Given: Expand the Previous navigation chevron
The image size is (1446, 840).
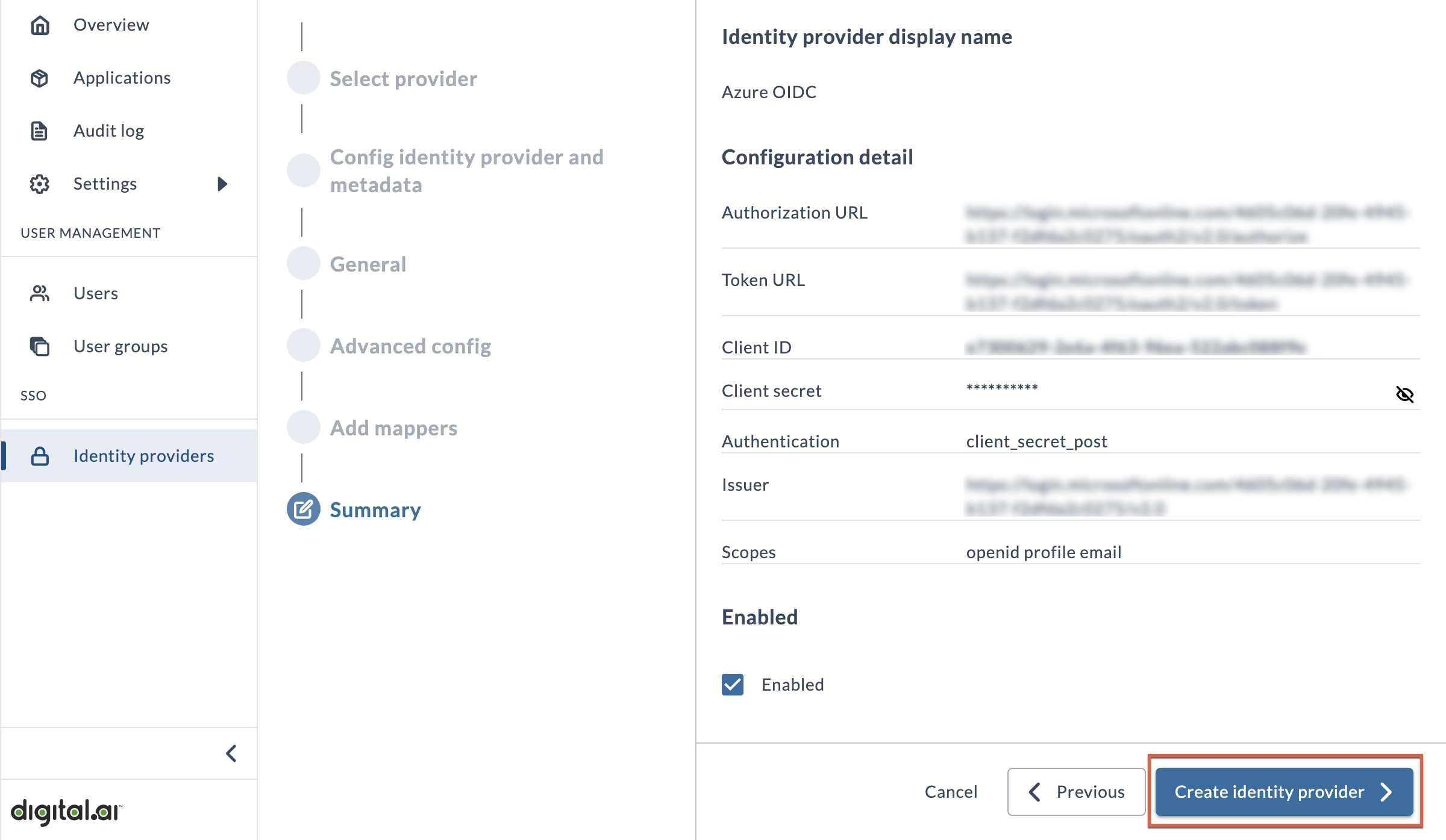Looking at the screenshot, I should click(1035, 791).
